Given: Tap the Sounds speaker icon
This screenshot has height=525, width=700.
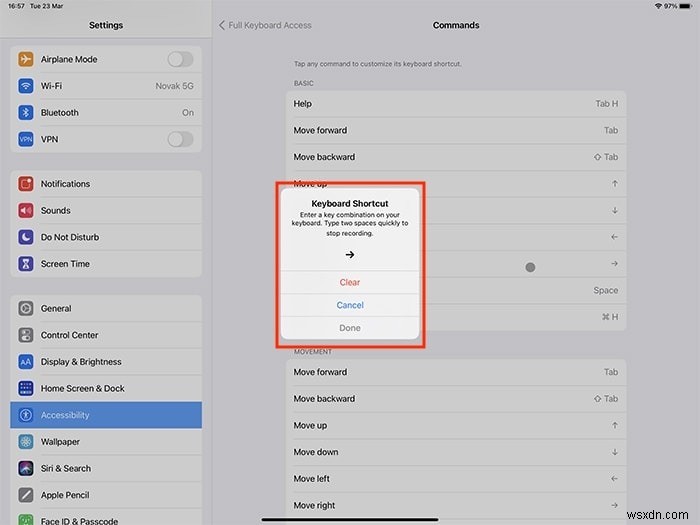Looking at the screenshot, I should click(x=25, y=210).
